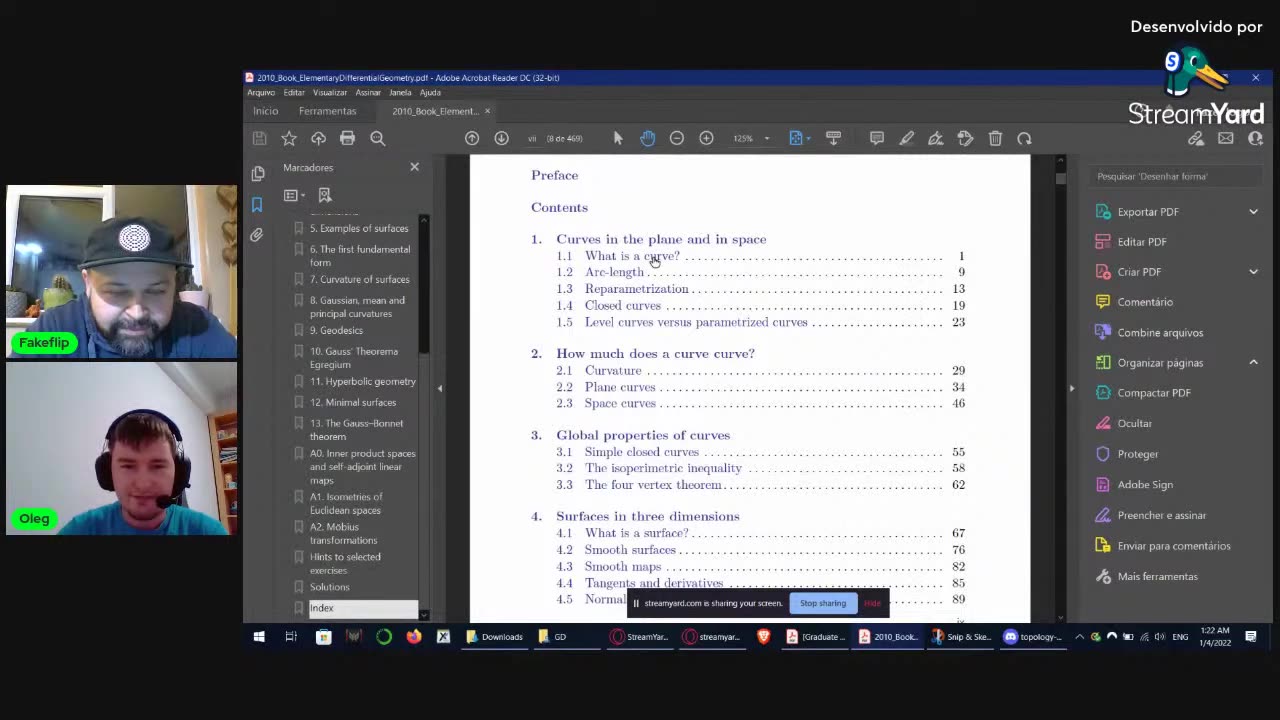The image size is (1280, 720).
Task: Click the print icon
Action: [x=347, y=138]
